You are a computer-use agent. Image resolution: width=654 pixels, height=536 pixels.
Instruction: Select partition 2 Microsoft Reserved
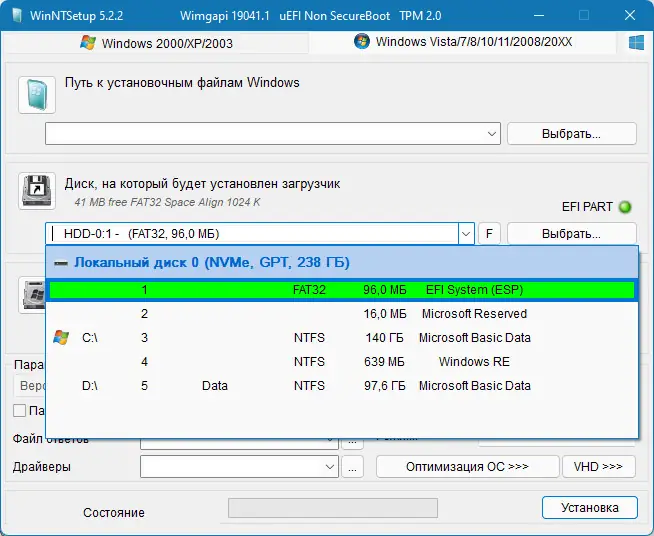(342, 314)
